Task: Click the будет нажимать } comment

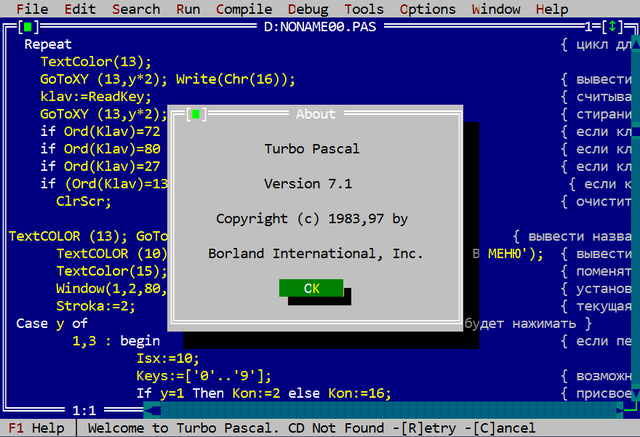Action: (x=528, y=324)
